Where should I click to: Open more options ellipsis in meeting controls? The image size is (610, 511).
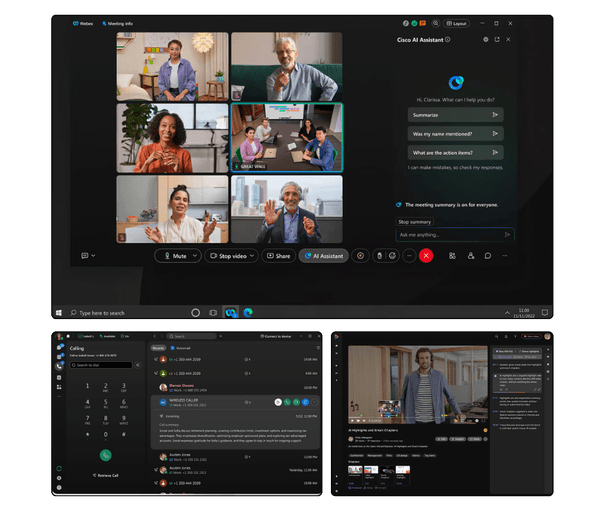(409, 256)
